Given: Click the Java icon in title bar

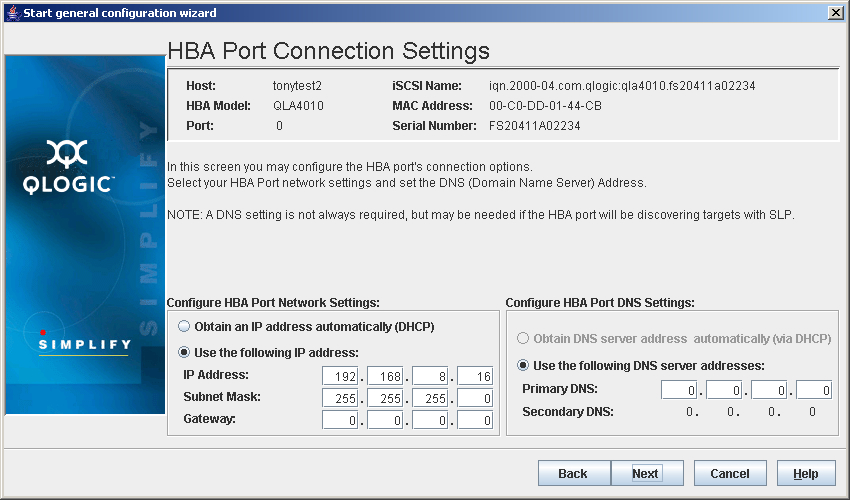Looking at the screenshot, I should 11,12.
